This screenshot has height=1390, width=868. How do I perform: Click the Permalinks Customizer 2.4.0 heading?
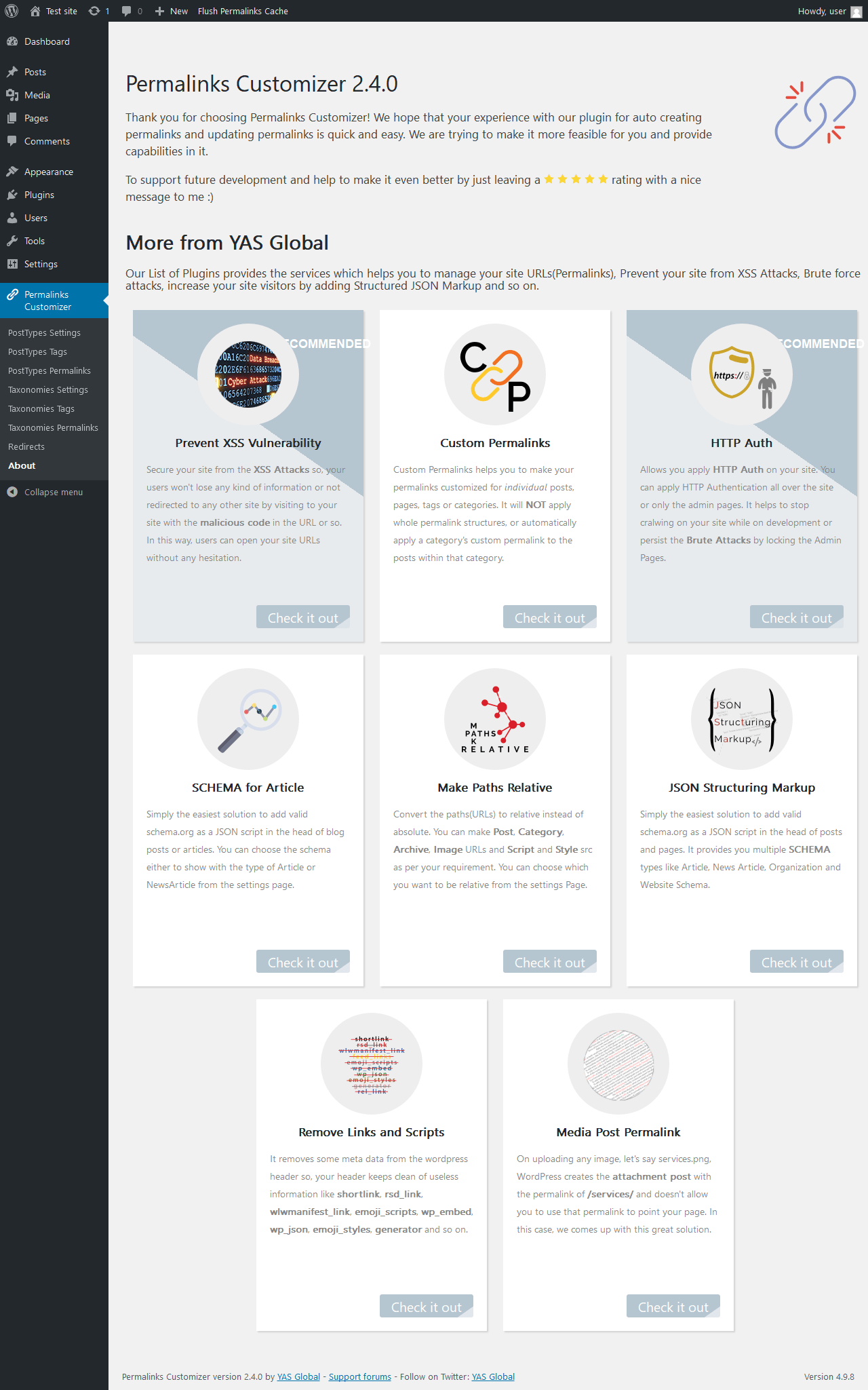(262, 84)
